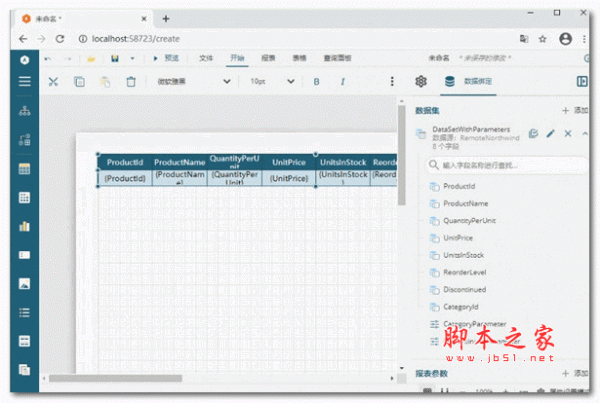Collapse the DataSetWithParameters field list

[585, 134]
